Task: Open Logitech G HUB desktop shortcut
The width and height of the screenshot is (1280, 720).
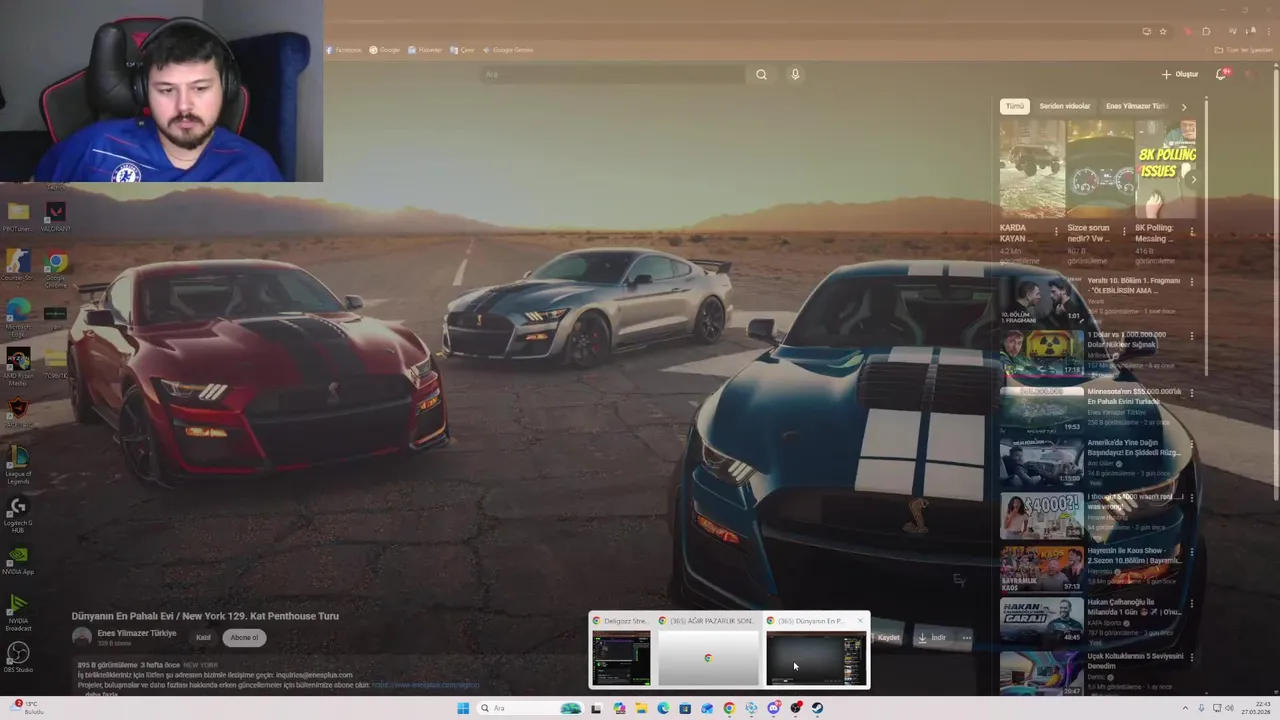Action: pos(18,514)
